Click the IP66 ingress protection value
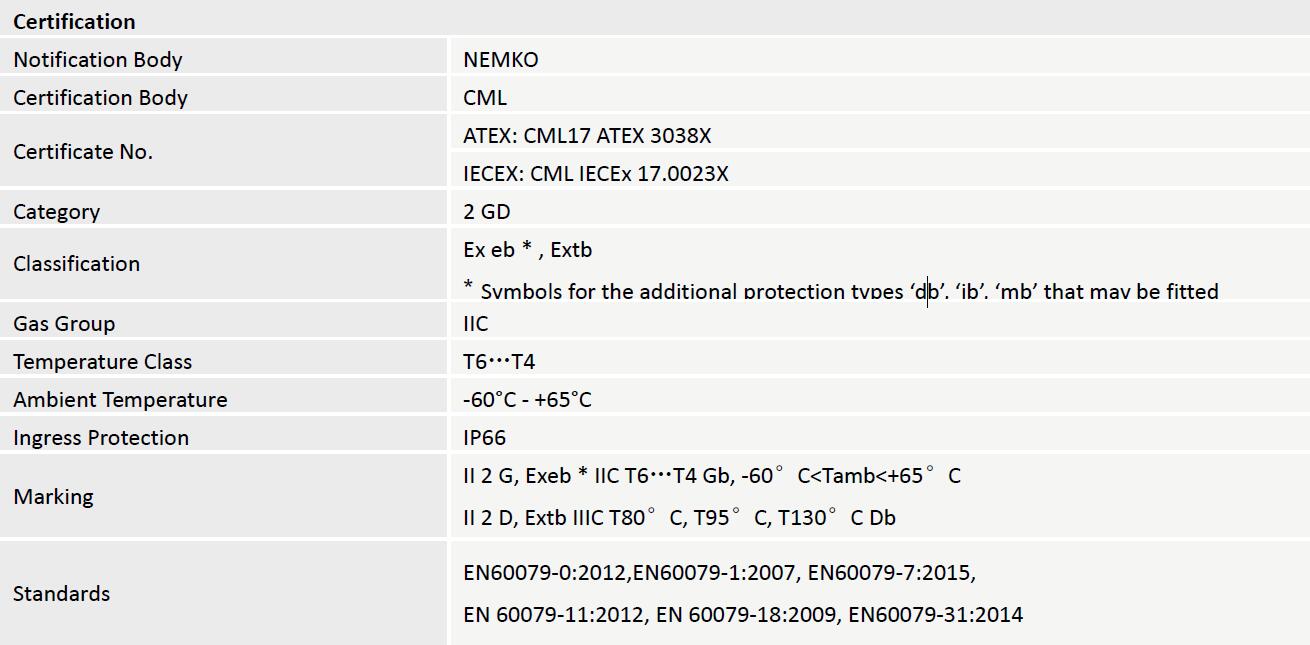Viewport: 1310px width, 645px height. tap(485, 437)
